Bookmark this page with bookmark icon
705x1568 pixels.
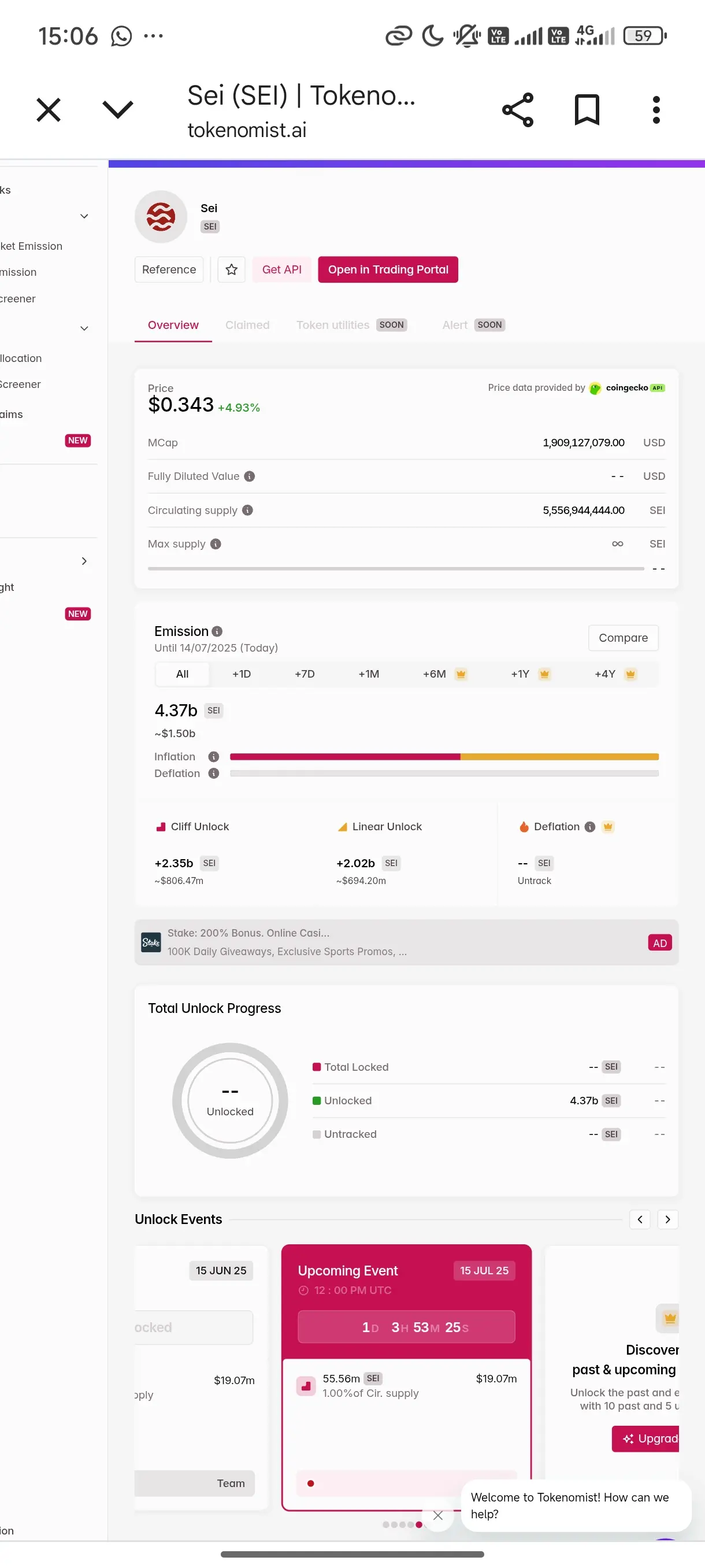(x=587, y=110)
